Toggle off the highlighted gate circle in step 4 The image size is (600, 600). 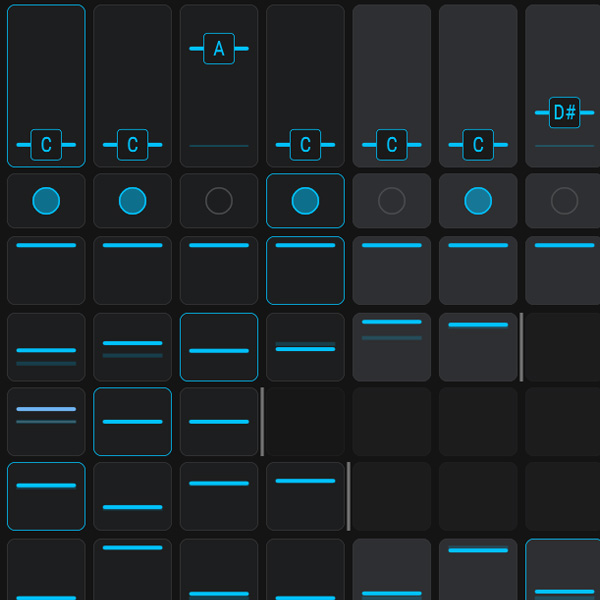click(x=305, y=201)
